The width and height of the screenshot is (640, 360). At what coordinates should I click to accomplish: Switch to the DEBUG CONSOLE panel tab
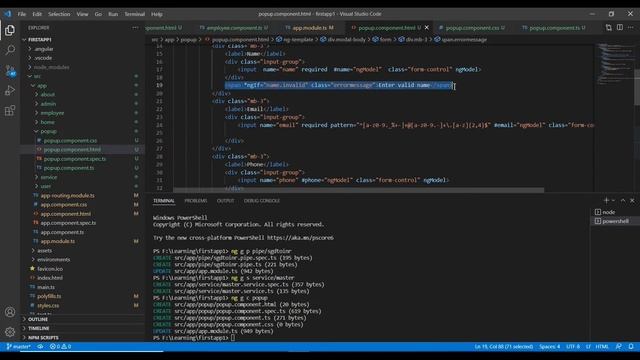tap(262, 201)
